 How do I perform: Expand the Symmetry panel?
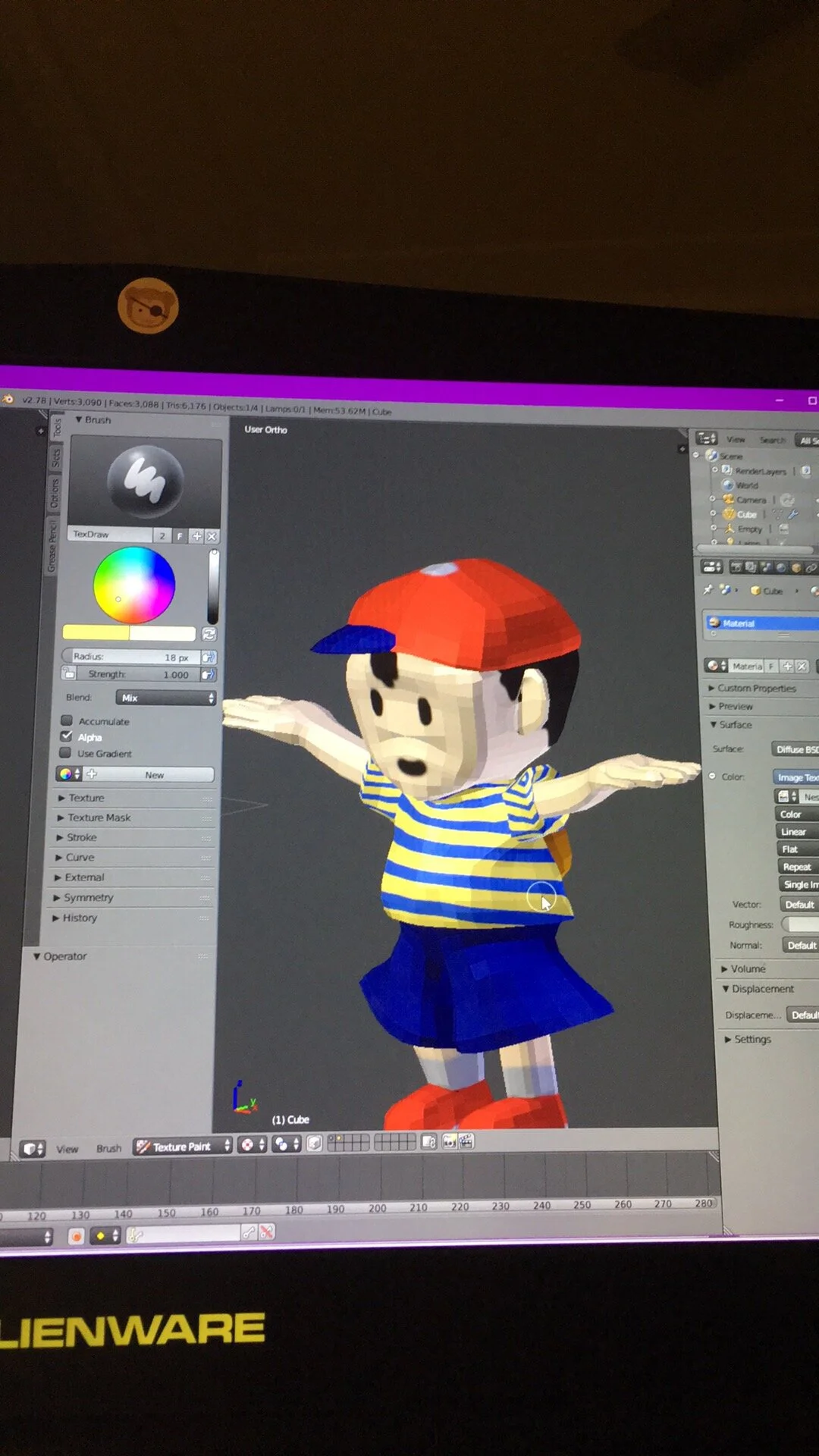131,897
